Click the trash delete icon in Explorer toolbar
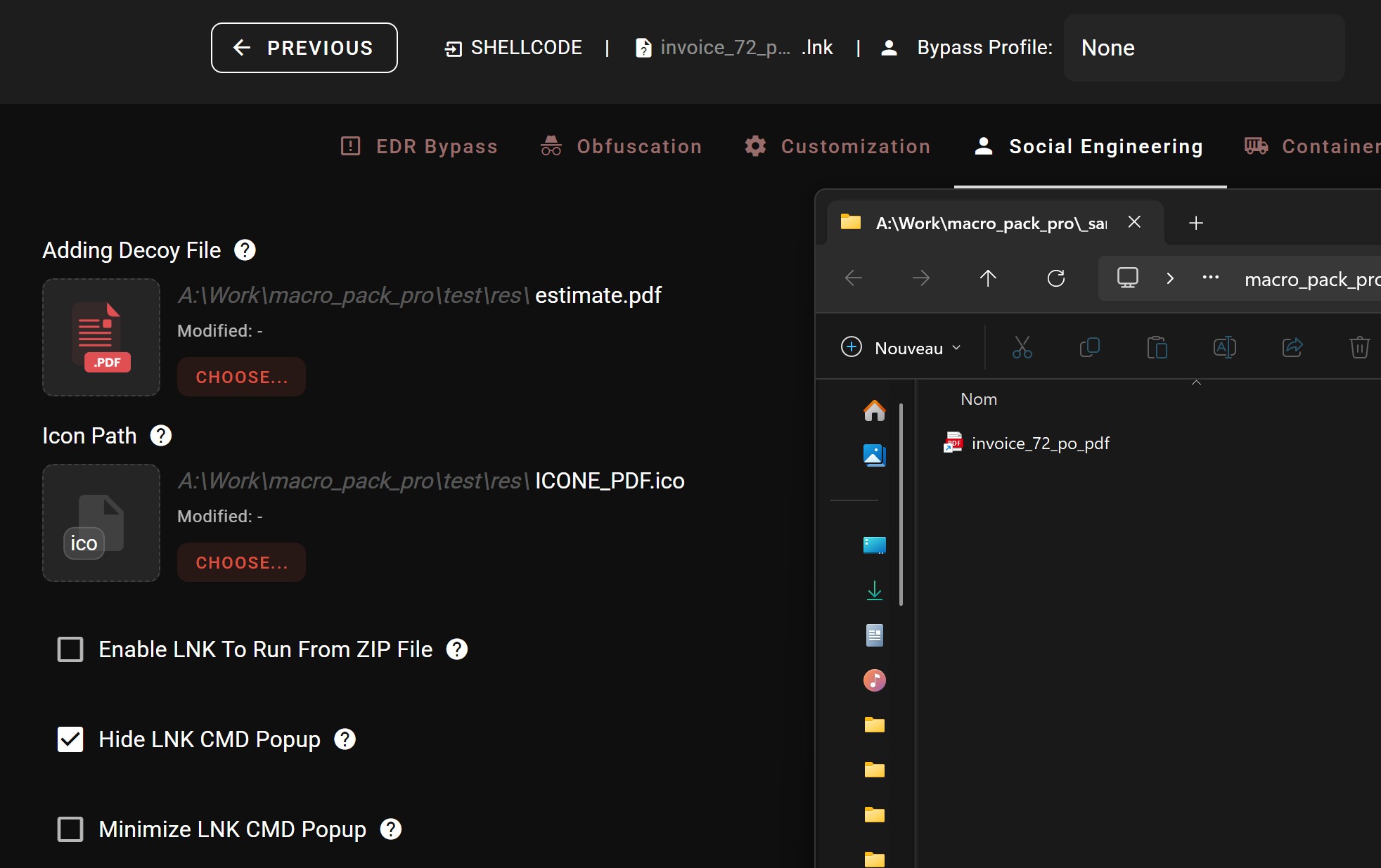The width and height of the screenshot is (1381, 868). [1358, 347]
